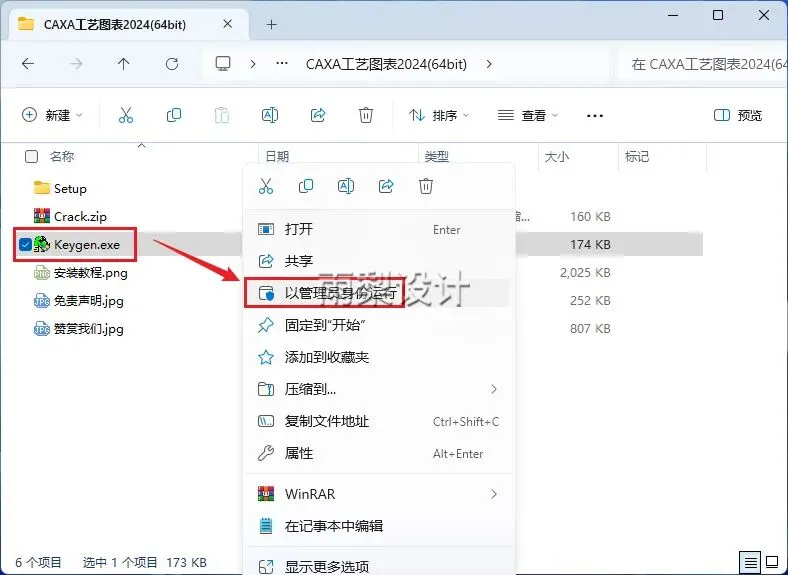Select the 安装教程.png file
Image resolution: width=788 pixels, height=575 pixels.
click(x=90, y=273)
